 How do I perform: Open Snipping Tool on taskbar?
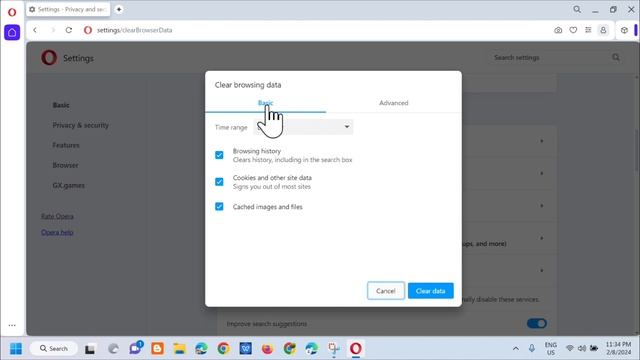point(333,349)
